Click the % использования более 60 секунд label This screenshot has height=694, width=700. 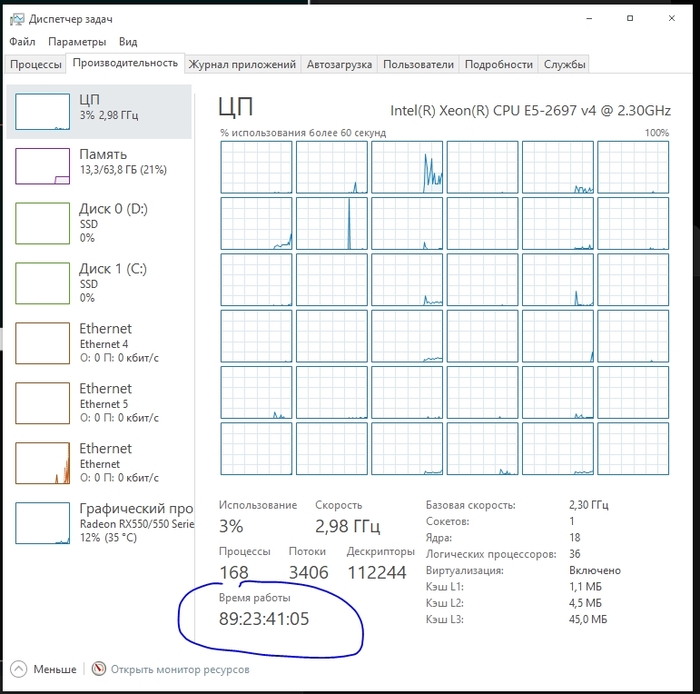pos(303,133)
